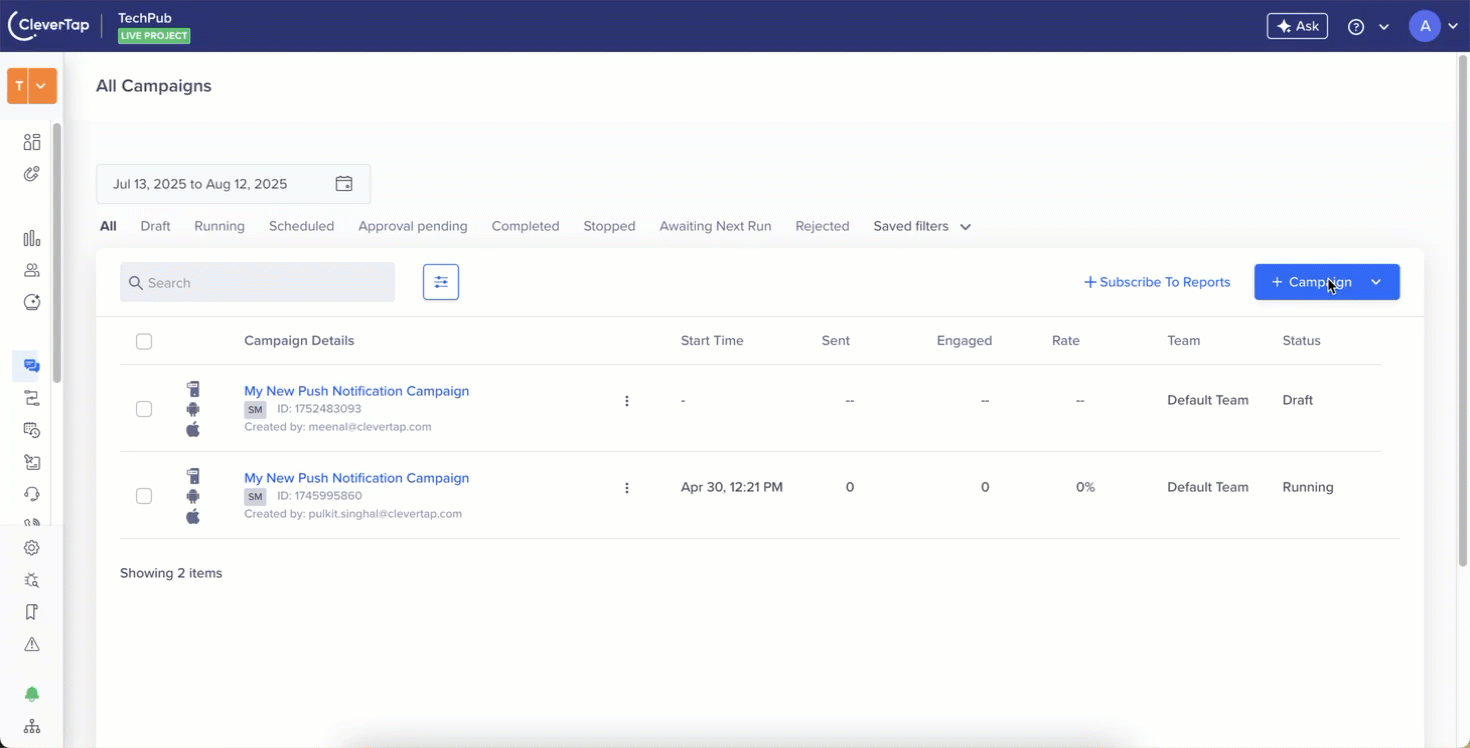
Task: Click the Search campaigns input field
Action: (x=257, y=282)
